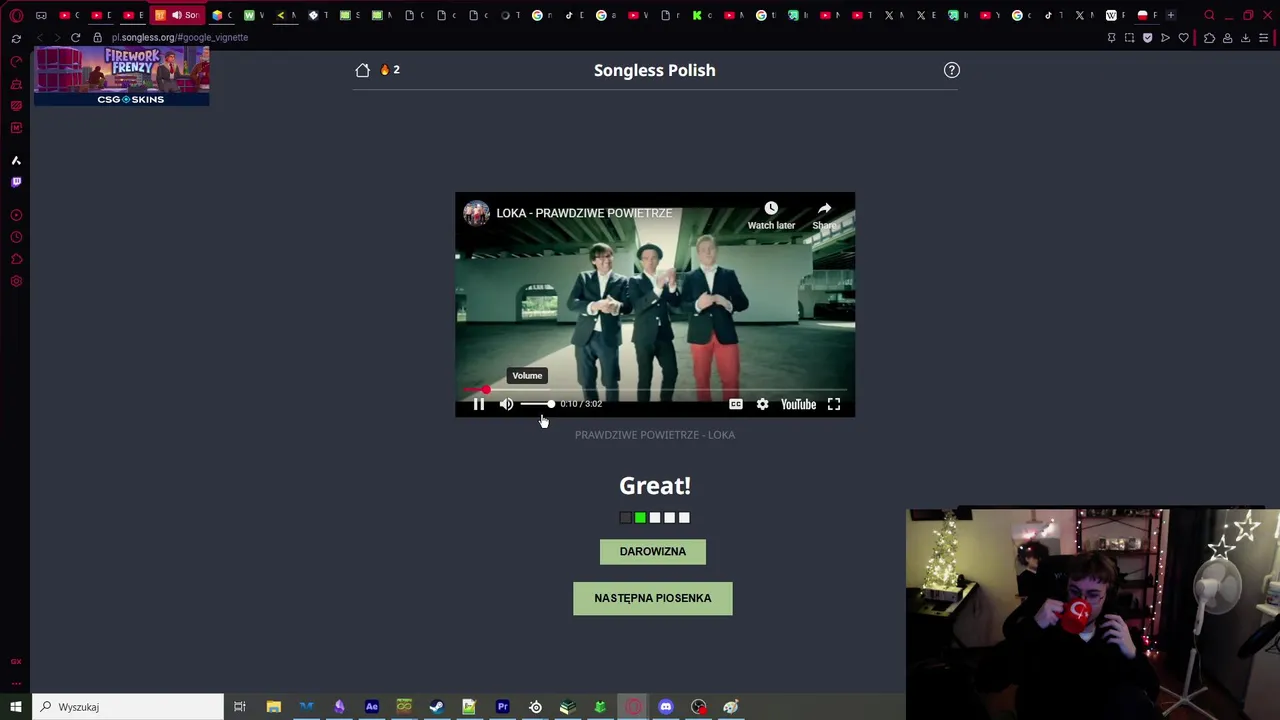The image size is (1280, 720).
Task: Switch to the active Songless tab
Action: [176, 15]
